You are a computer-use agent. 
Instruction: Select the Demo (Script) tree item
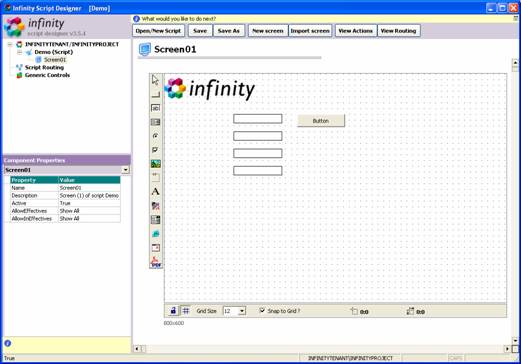[53, 52]
